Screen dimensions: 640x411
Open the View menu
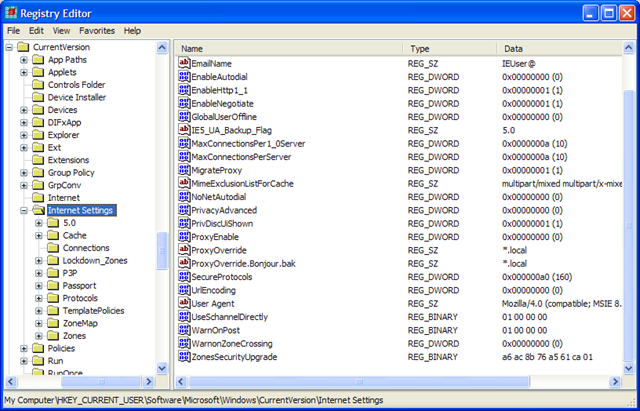click(61, 31)
